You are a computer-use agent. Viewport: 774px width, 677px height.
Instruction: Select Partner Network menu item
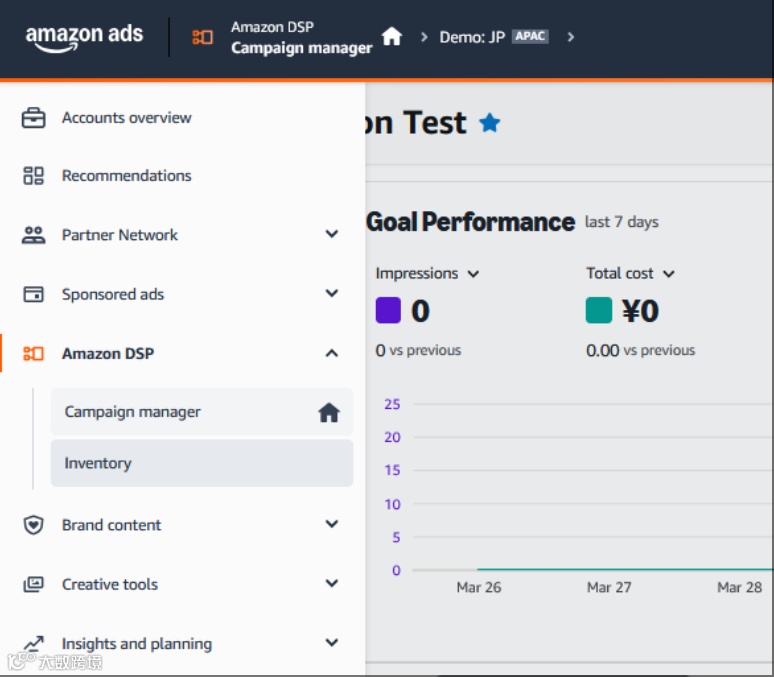pyautogui.click(x=119, y=235)
